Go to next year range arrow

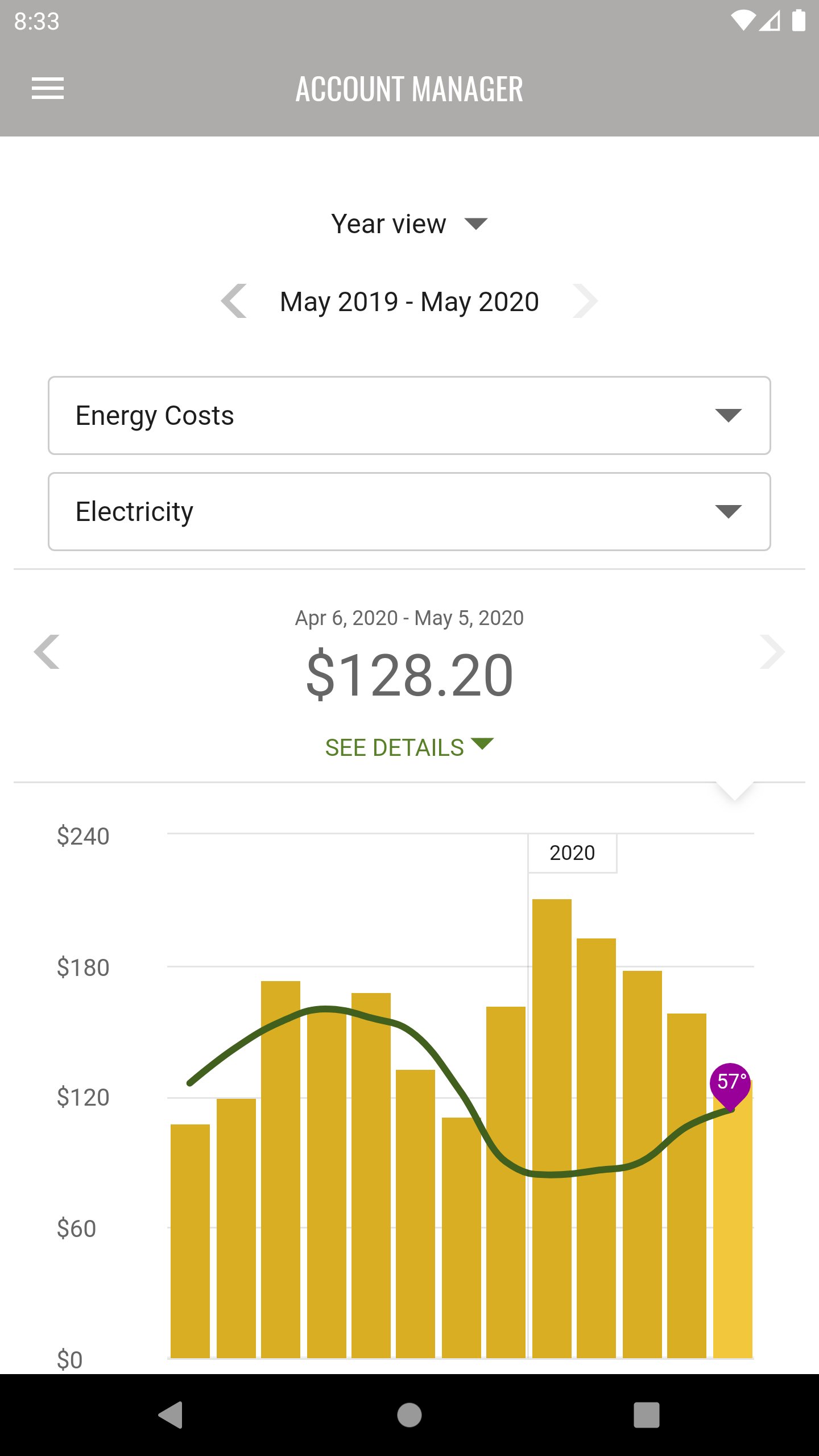pyautogui.click(x=585, y=301)
